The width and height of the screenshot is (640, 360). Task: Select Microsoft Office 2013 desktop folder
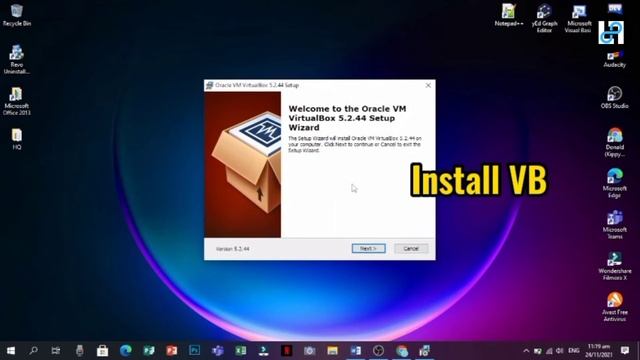[17, 101]
